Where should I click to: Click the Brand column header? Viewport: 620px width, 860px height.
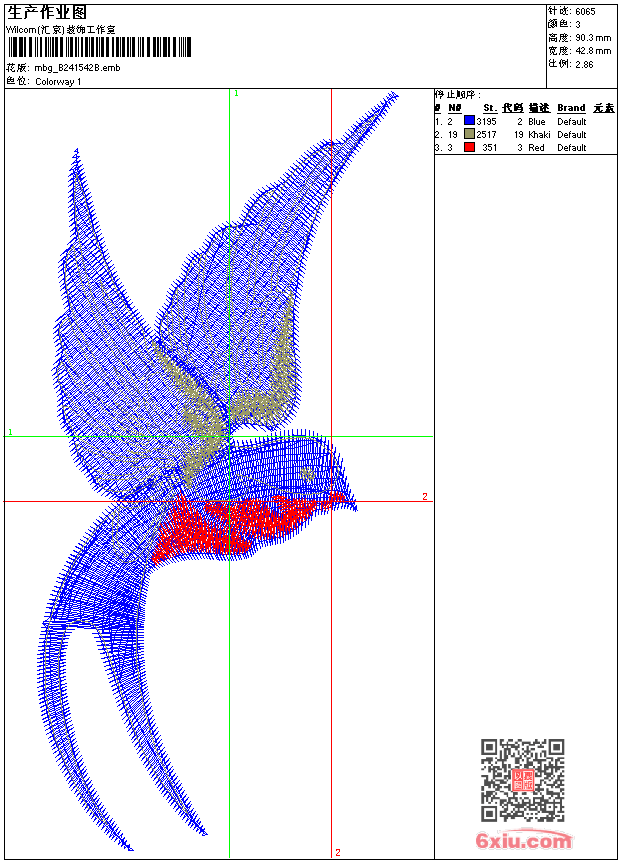(x=571, y=108)
